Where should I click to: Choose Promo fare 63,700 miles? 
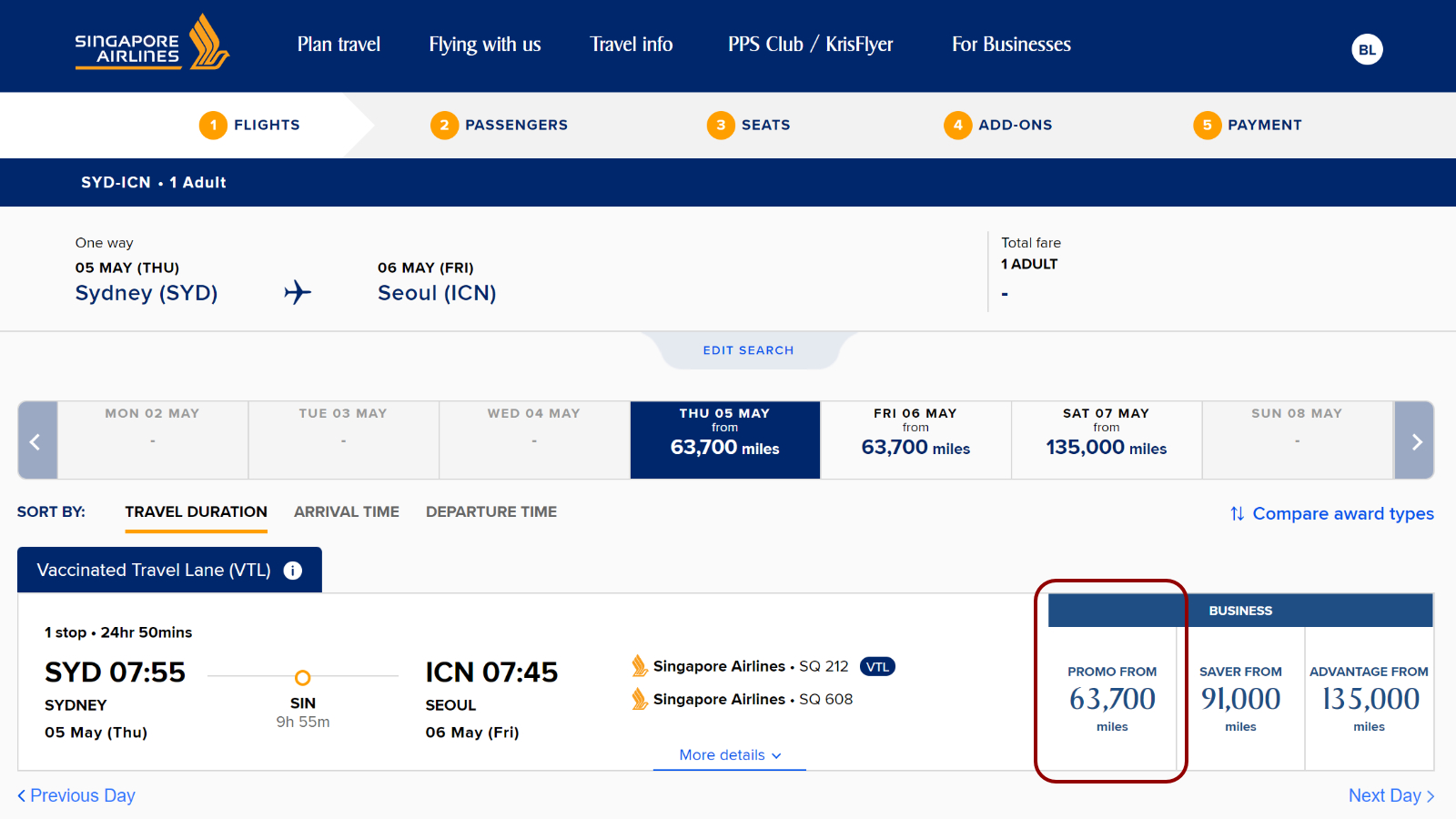[x=1112, y=698]
